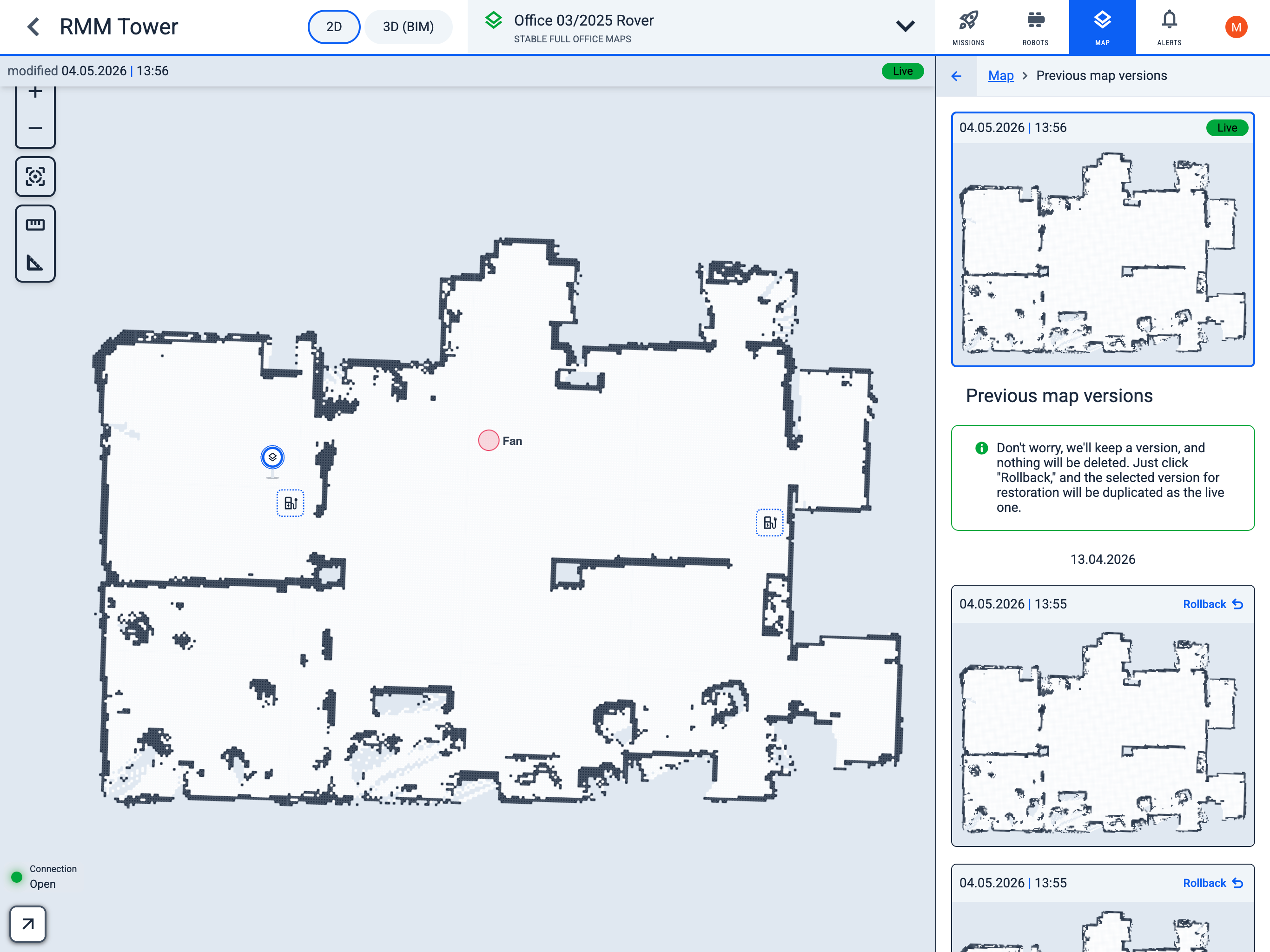
Task: Switch to the 3D (BIM) view
Action: pyautogui.click(x=408, y=27)
